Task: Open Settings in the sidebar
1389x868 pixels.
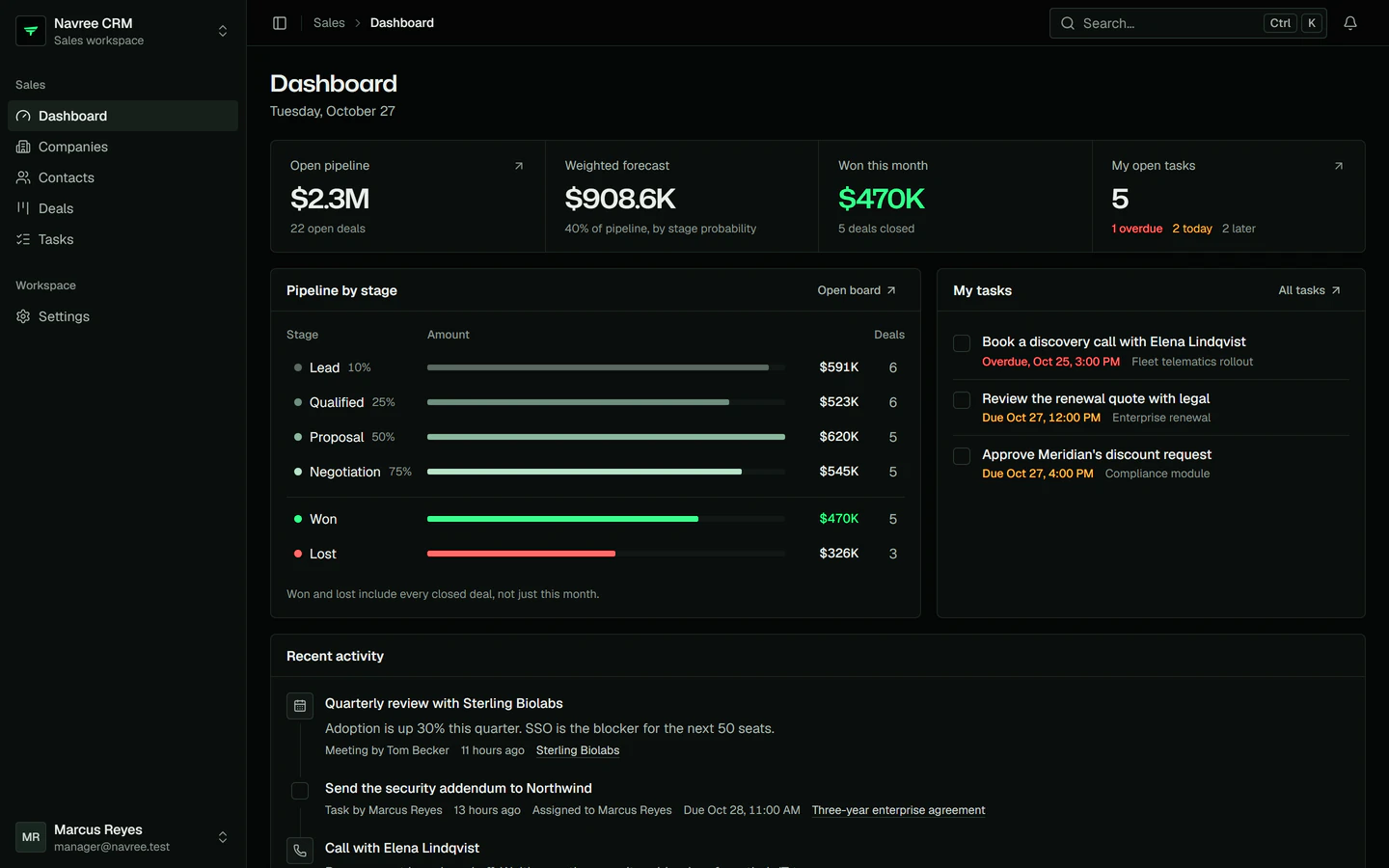Action: tap(123, 316)
